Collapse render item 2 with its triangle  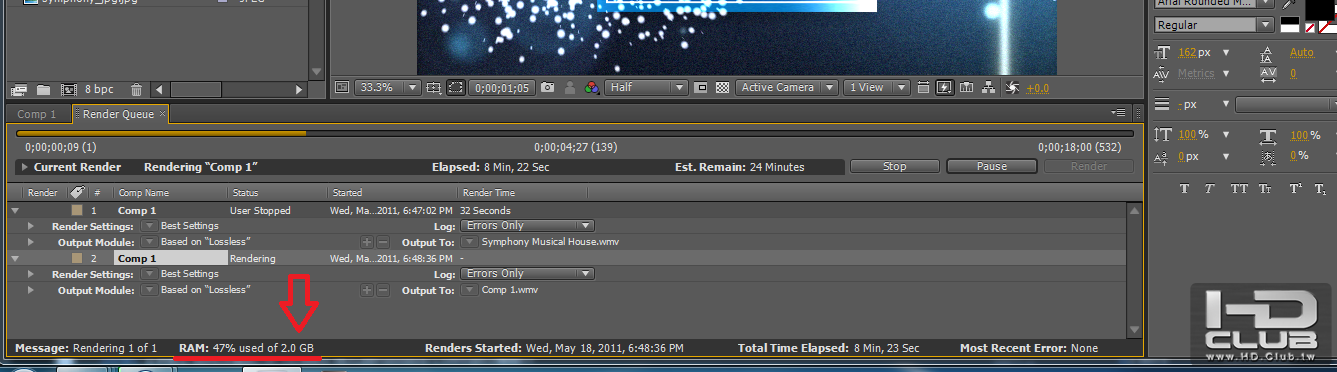[15, 258]
